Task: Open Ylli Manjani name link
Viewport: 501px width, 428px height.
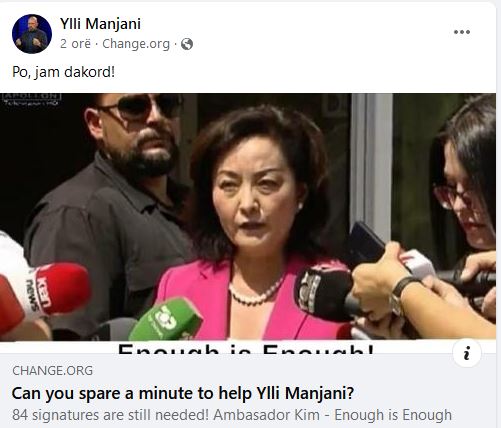Action: point(100,24)
